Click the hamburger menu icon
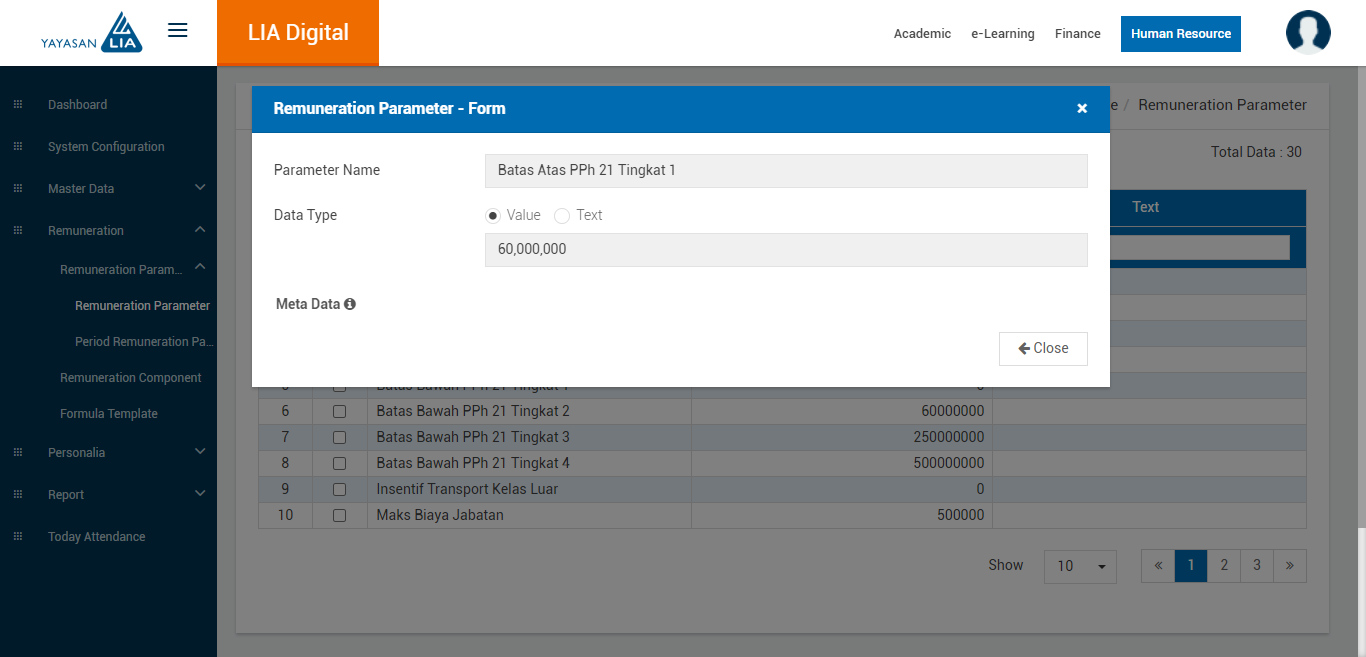This screenshot has height=657, width=1366. [178, 31]
